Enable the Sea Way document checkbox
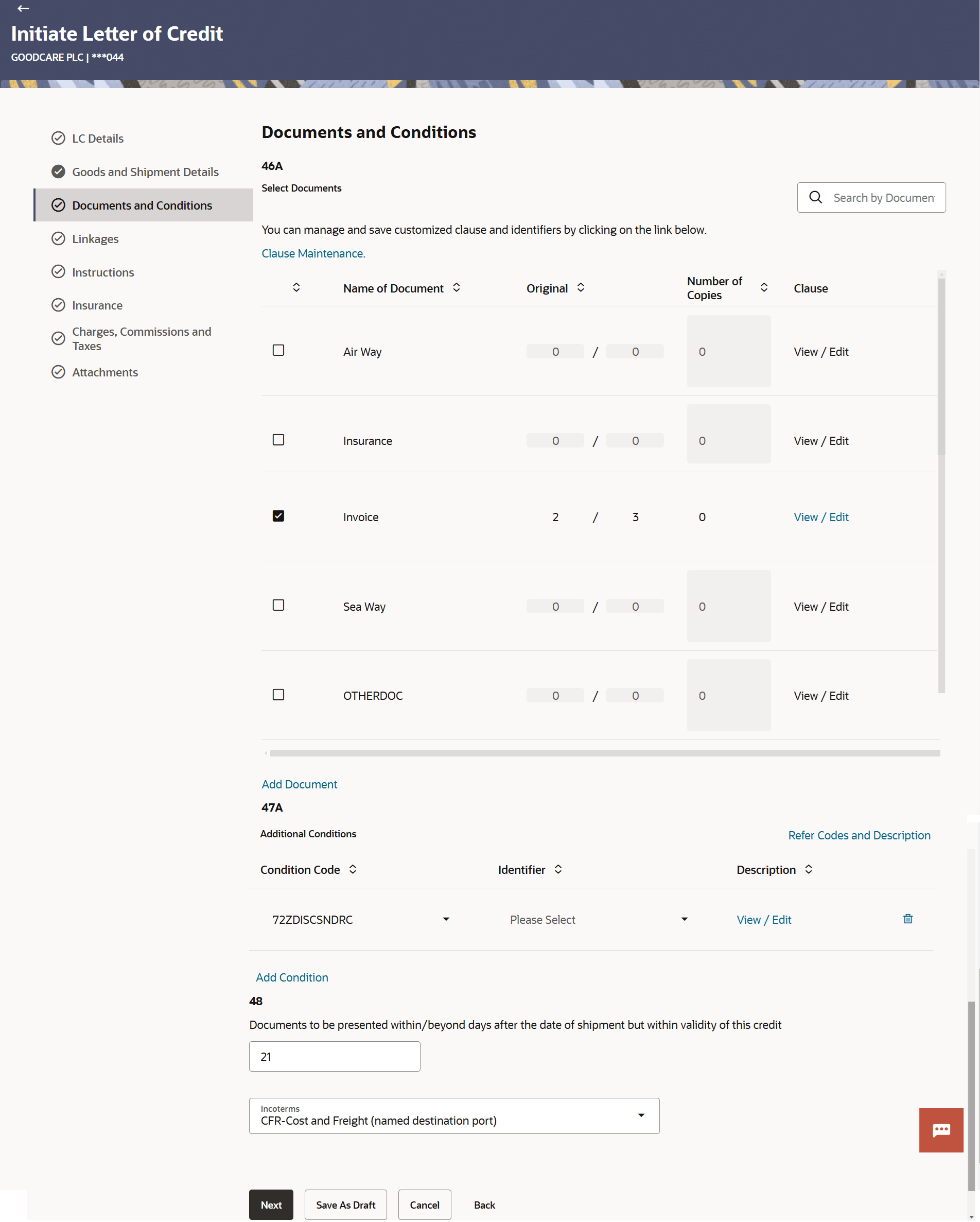Image resolution: width=980 pixels, height=1222 pixels. [x=278, y=605]
